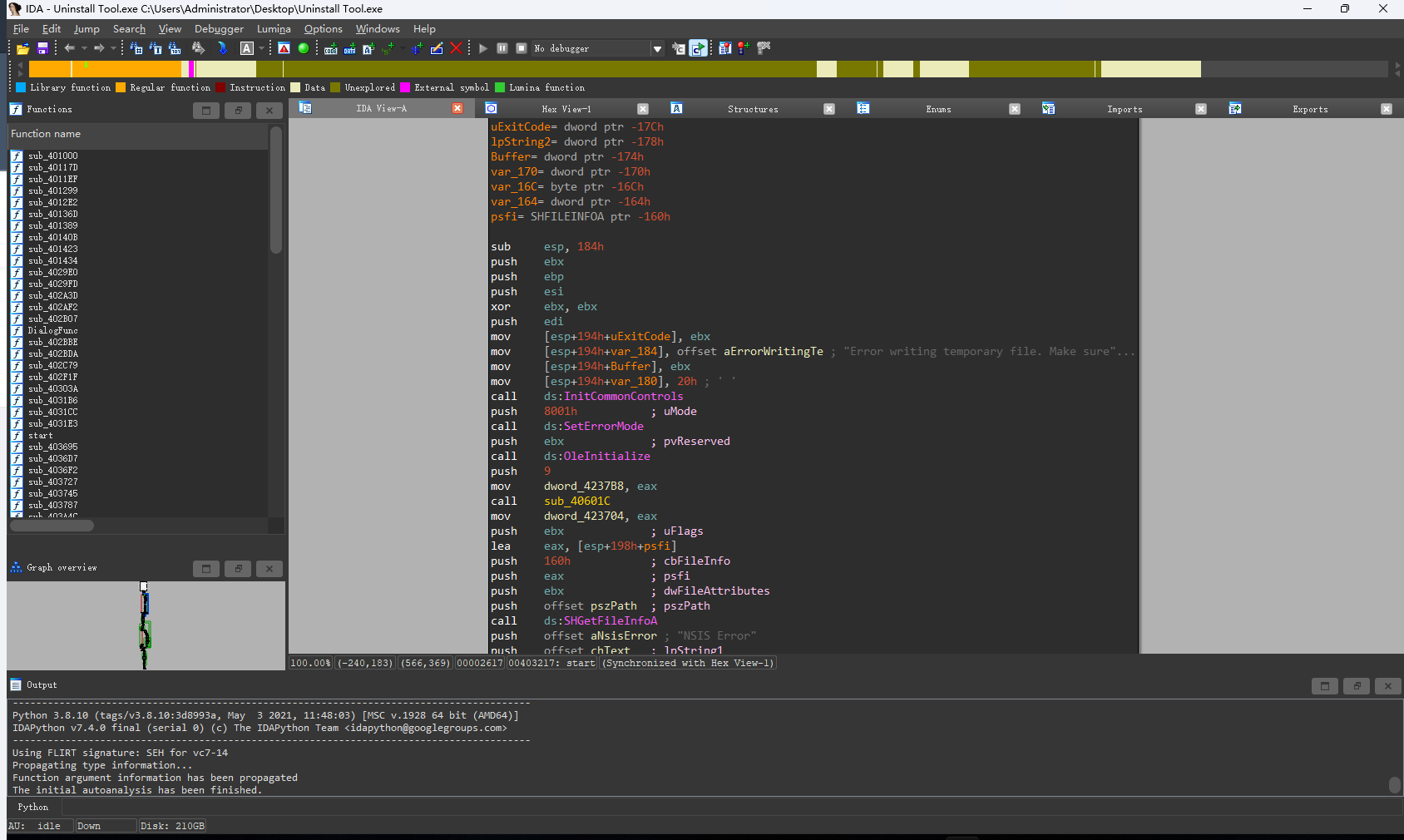Select sub_4031CC in the Functions list
Viewport: 1404px width, 840px height.
53,413
